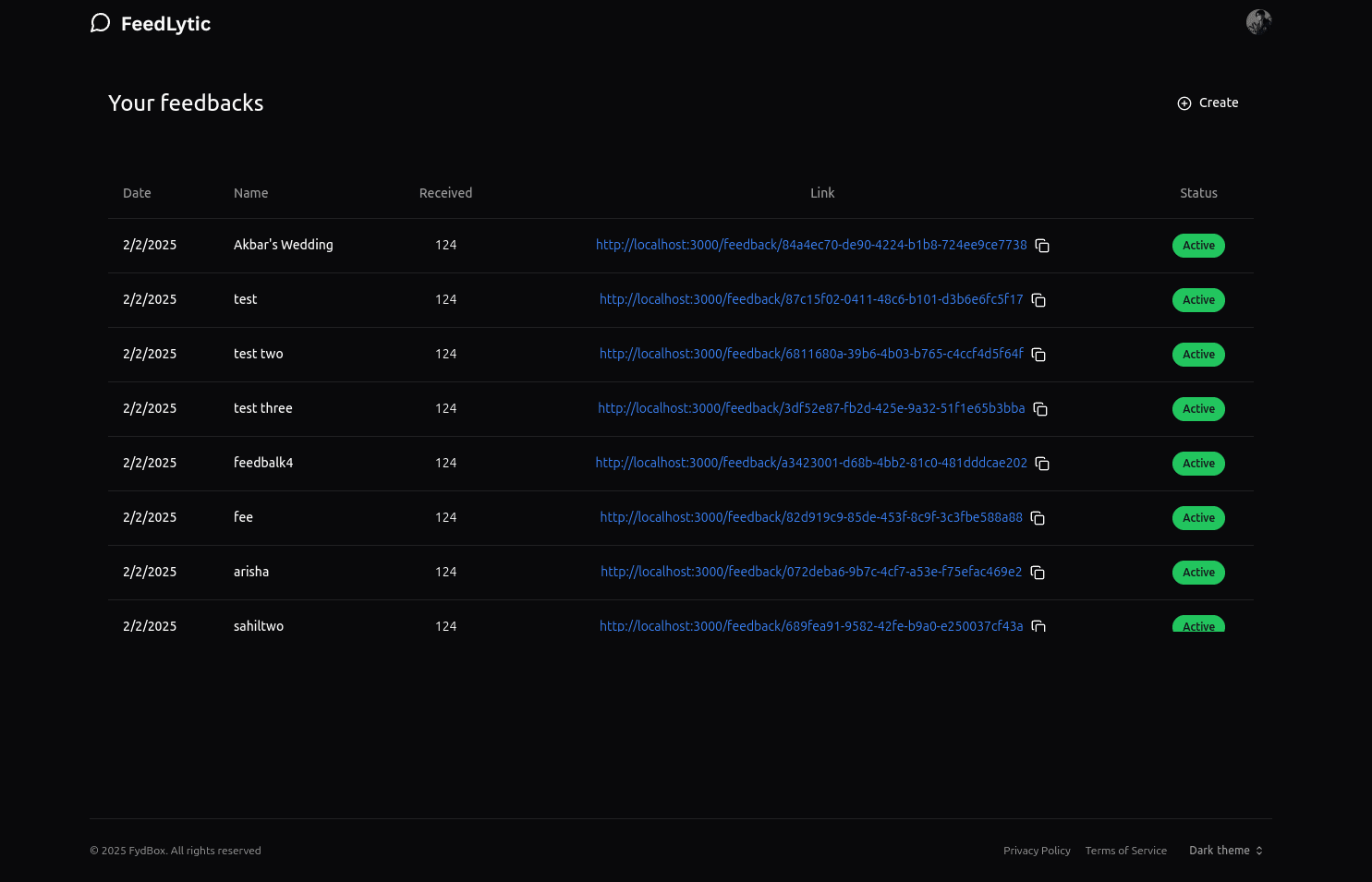This screenshot has height=882, width=1372.
Task: Open the Dark theme selector
Action: click(x=1226, y=851)
